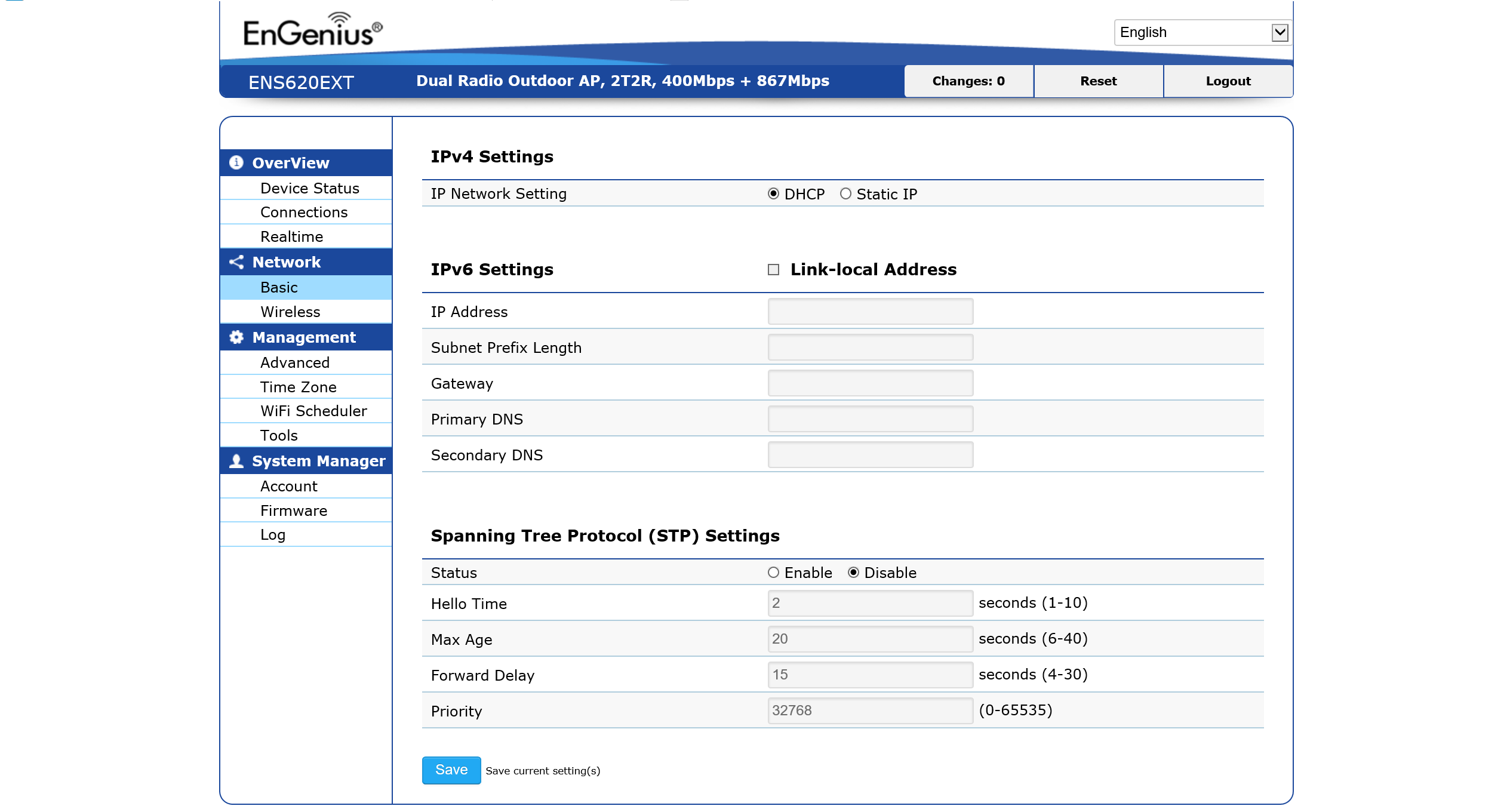Open the English language dropdown
Image resolution: width=1510 pixels, height=812 pixels.
[x=1202, y=32]
